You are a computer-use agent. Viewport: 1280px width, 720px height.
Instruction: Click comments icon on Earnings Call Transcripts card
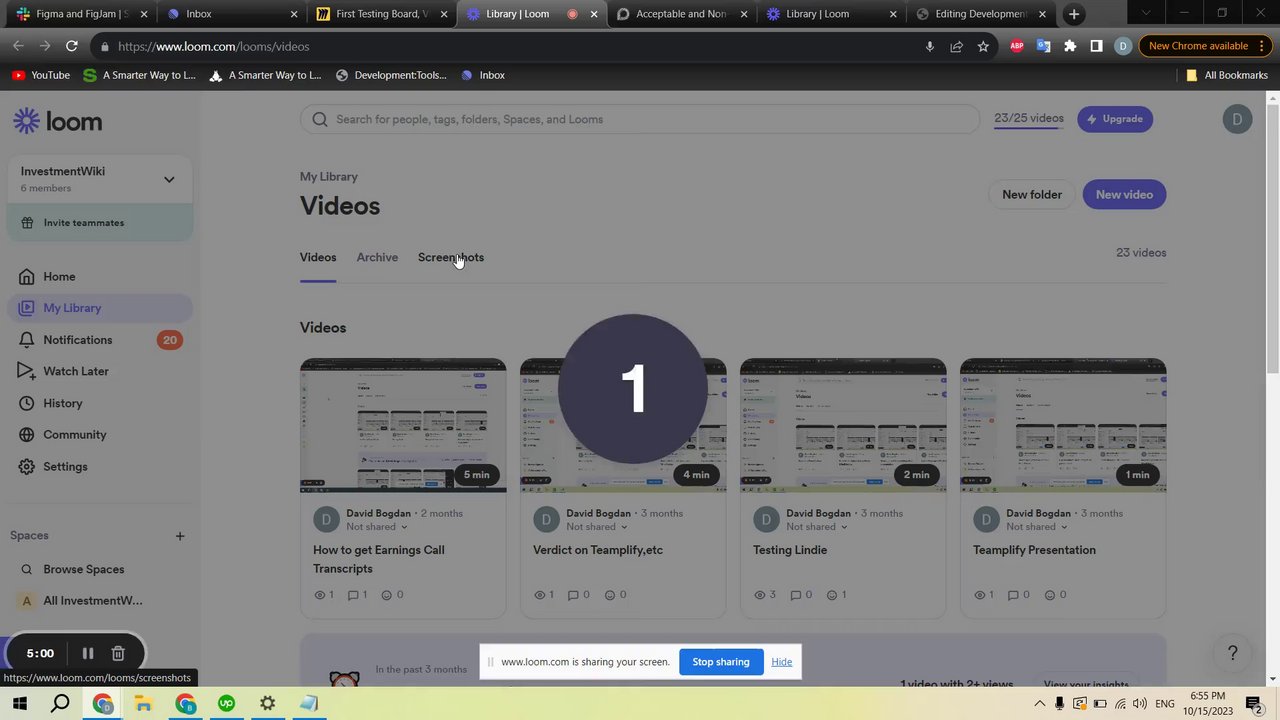[352, 595]
